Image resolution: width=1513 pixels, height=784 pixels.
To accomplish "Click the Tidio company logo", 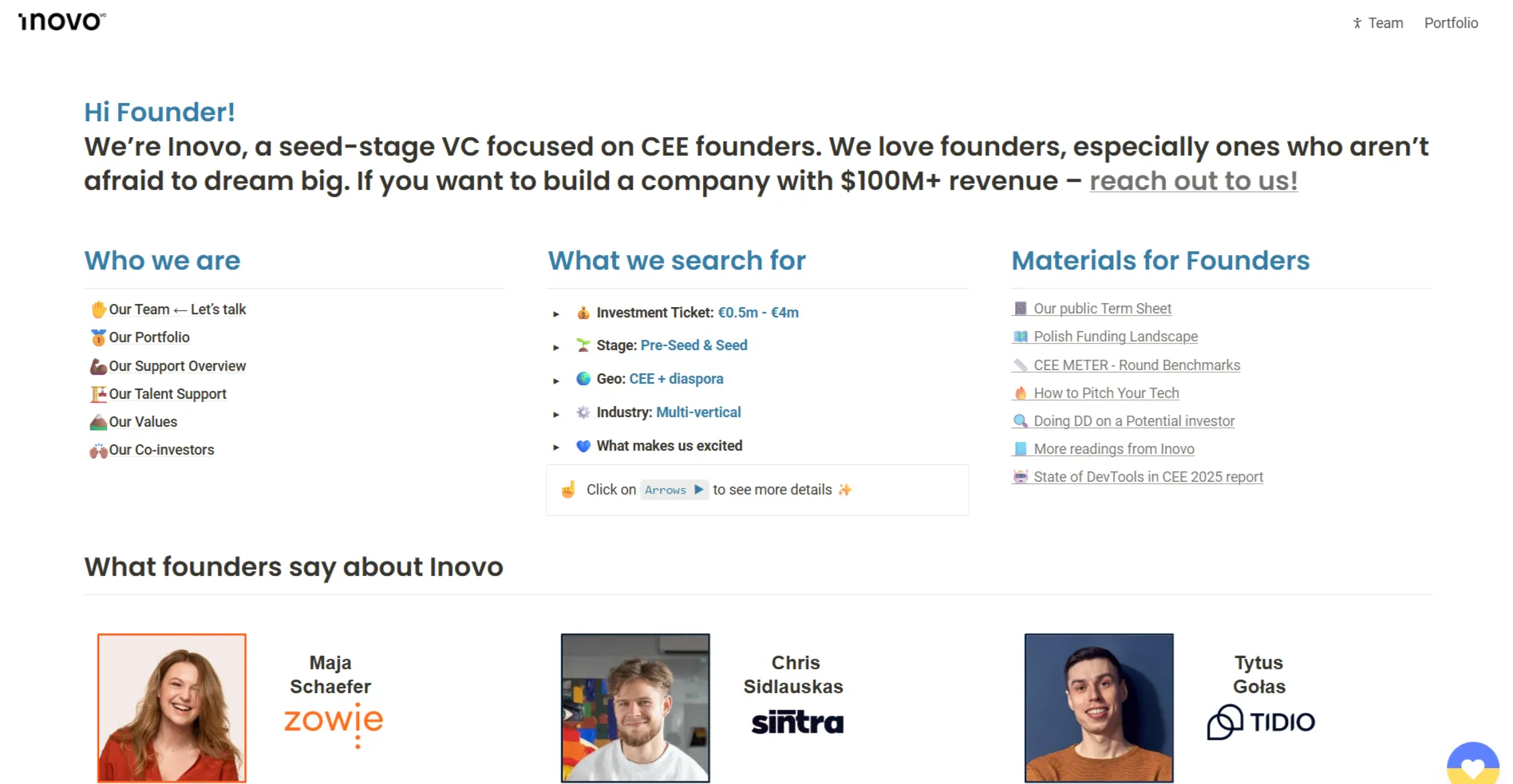I will [1261, 722].
